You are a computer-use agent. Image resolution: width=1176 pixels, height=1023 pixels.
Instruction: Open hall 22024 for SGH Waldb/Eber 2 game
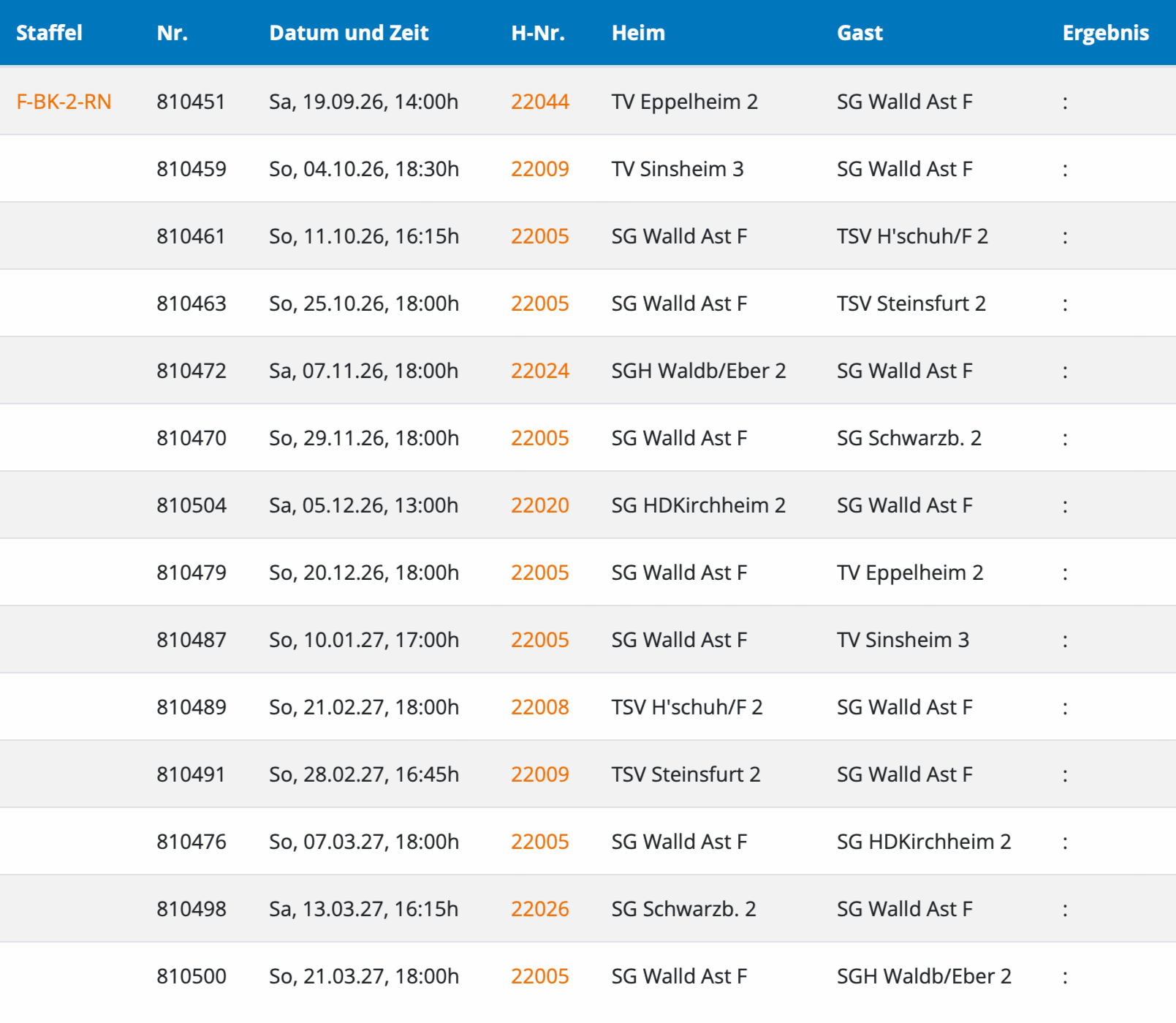pos(539,371)
